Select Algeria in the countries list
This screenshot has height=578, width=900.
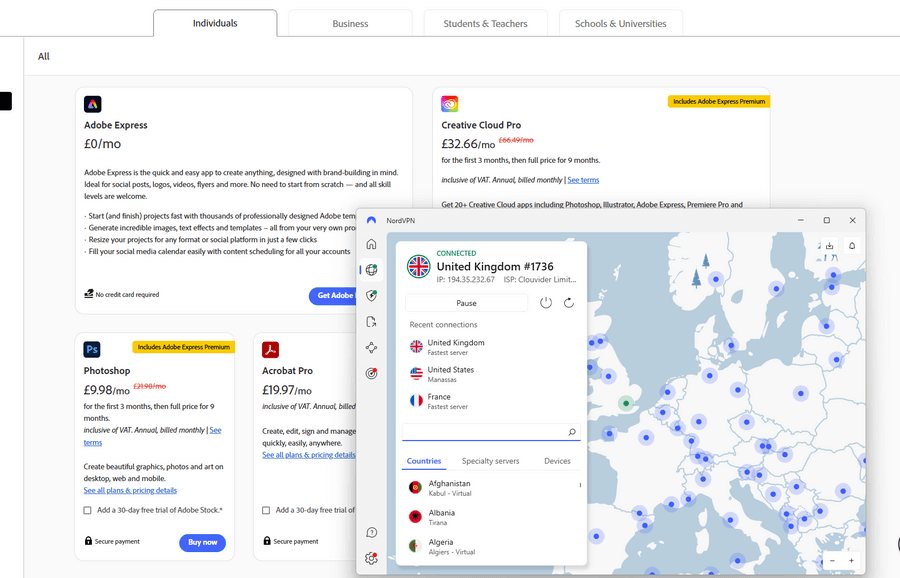(491, 546)
